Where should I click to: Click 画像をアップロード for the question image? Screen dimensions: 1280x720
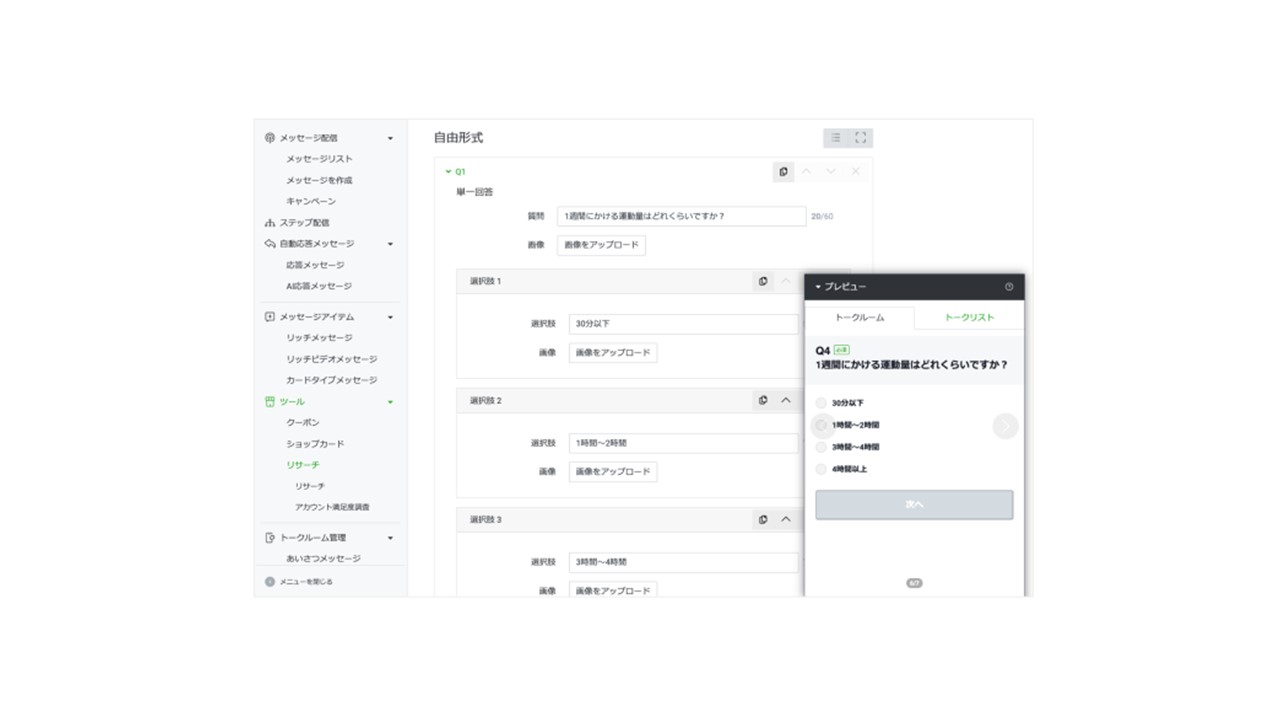click(601, 245)
